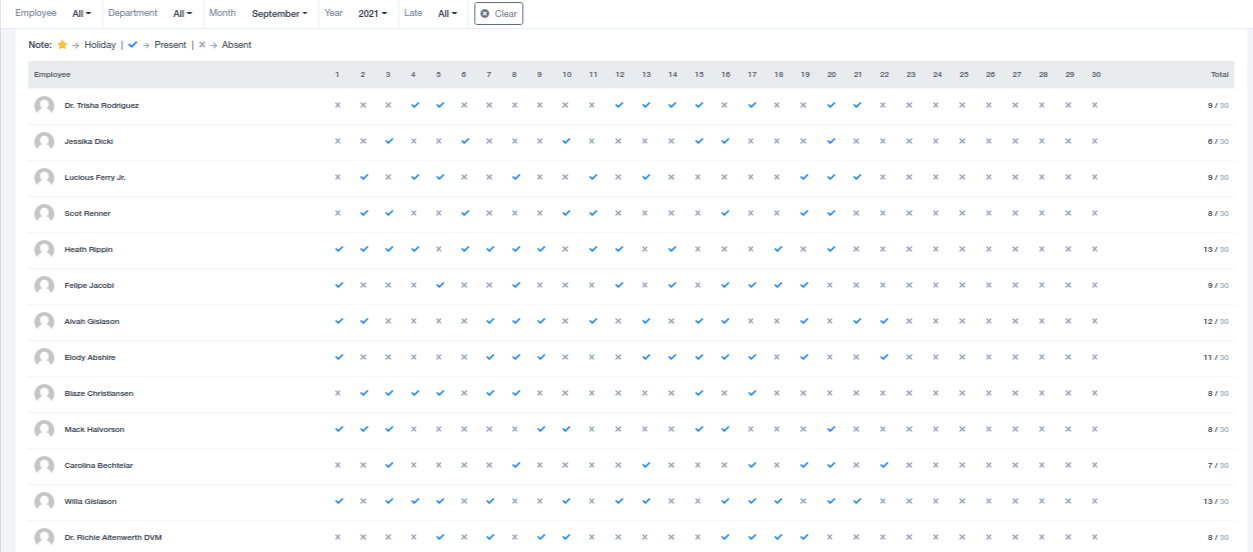Open the Heath Rippin employee name

pyautogui.click(x=88, y=250)
